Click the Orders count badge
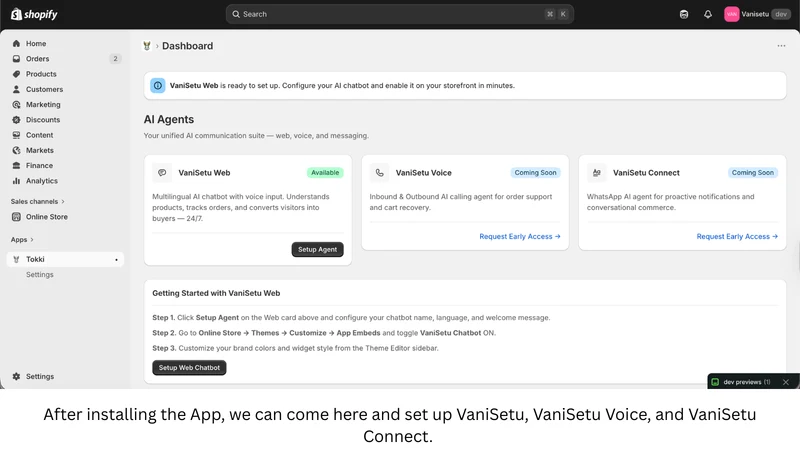 point(115,59)
